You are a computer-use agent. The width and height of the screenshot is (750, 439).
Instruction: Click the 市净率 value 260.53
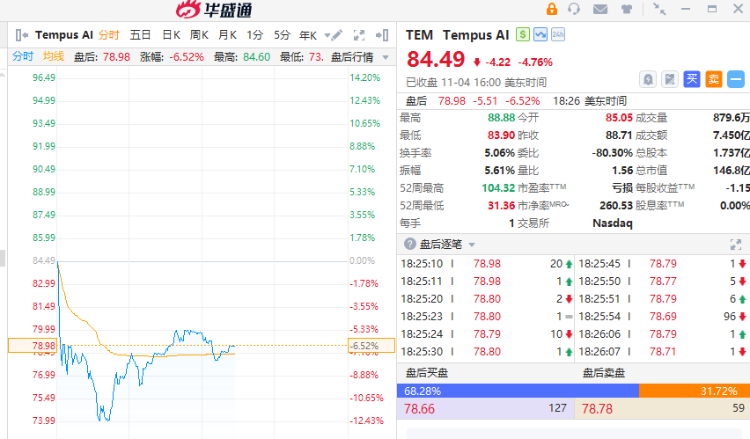(x=616, y=206)
